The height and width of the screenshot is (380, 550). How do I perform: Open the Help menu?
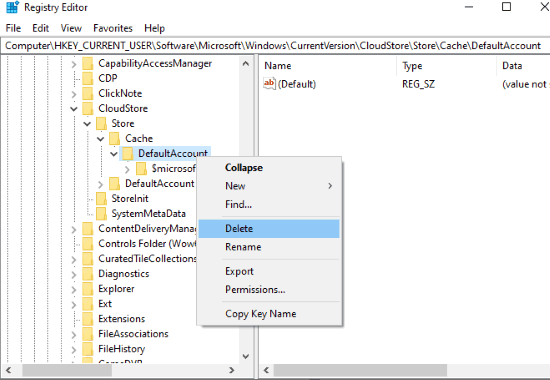pyautogui.click(x=154, y=28)
